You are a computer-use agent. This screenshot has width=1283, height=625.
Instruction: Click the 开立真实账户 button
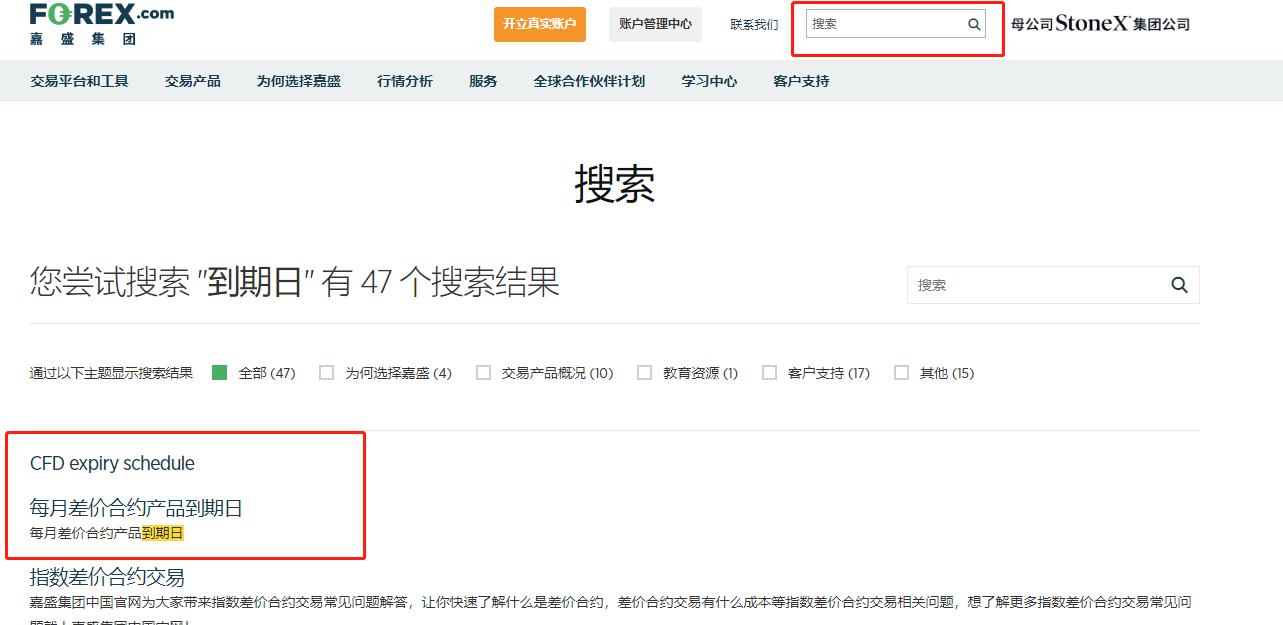539,23
